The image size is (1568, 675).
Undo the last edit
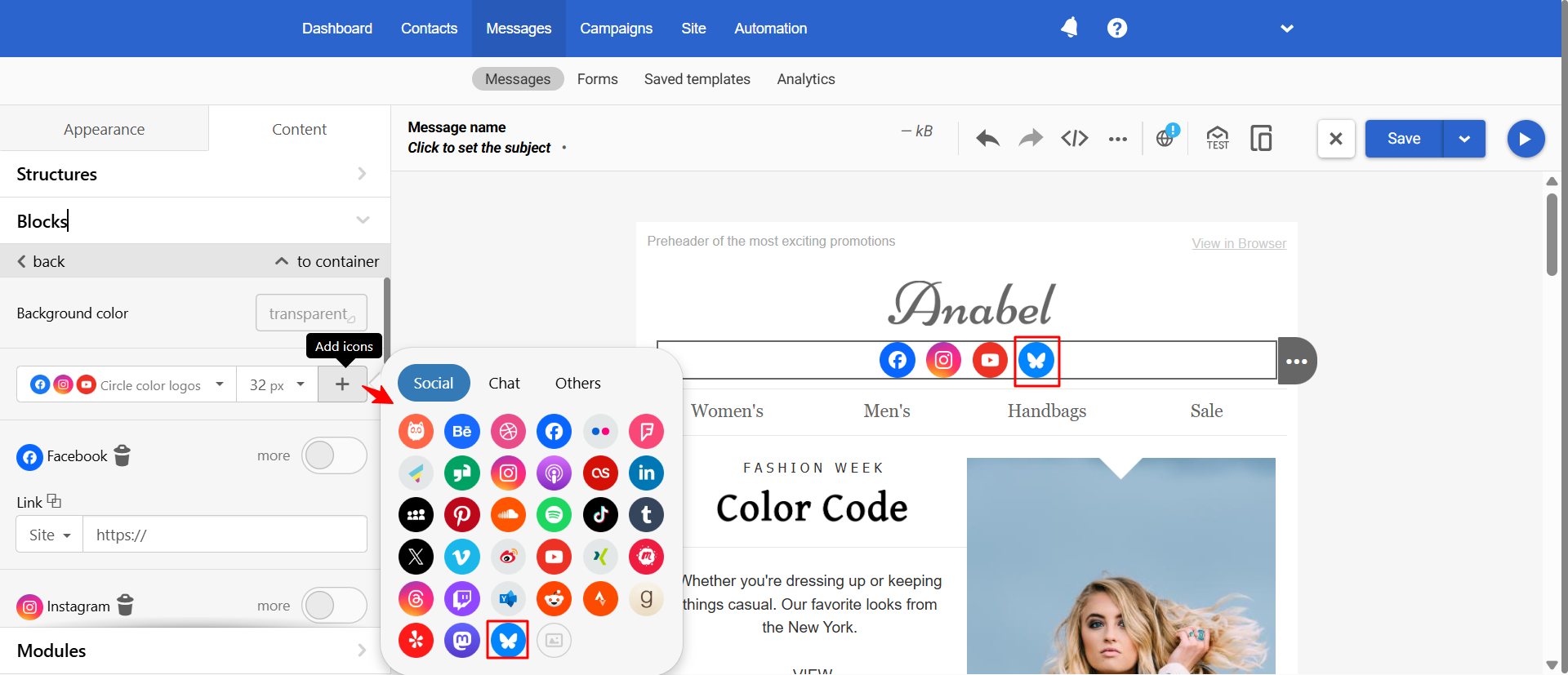click(988, 139)
